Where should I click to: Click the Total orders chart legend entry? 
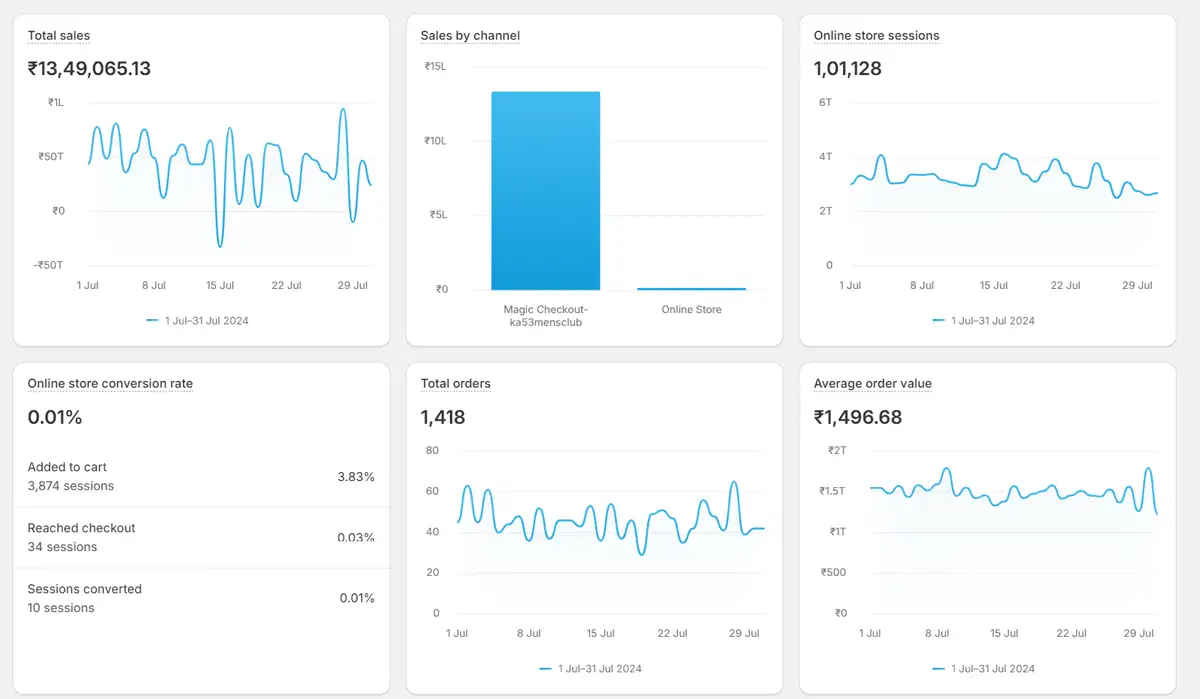click(590, 669)
